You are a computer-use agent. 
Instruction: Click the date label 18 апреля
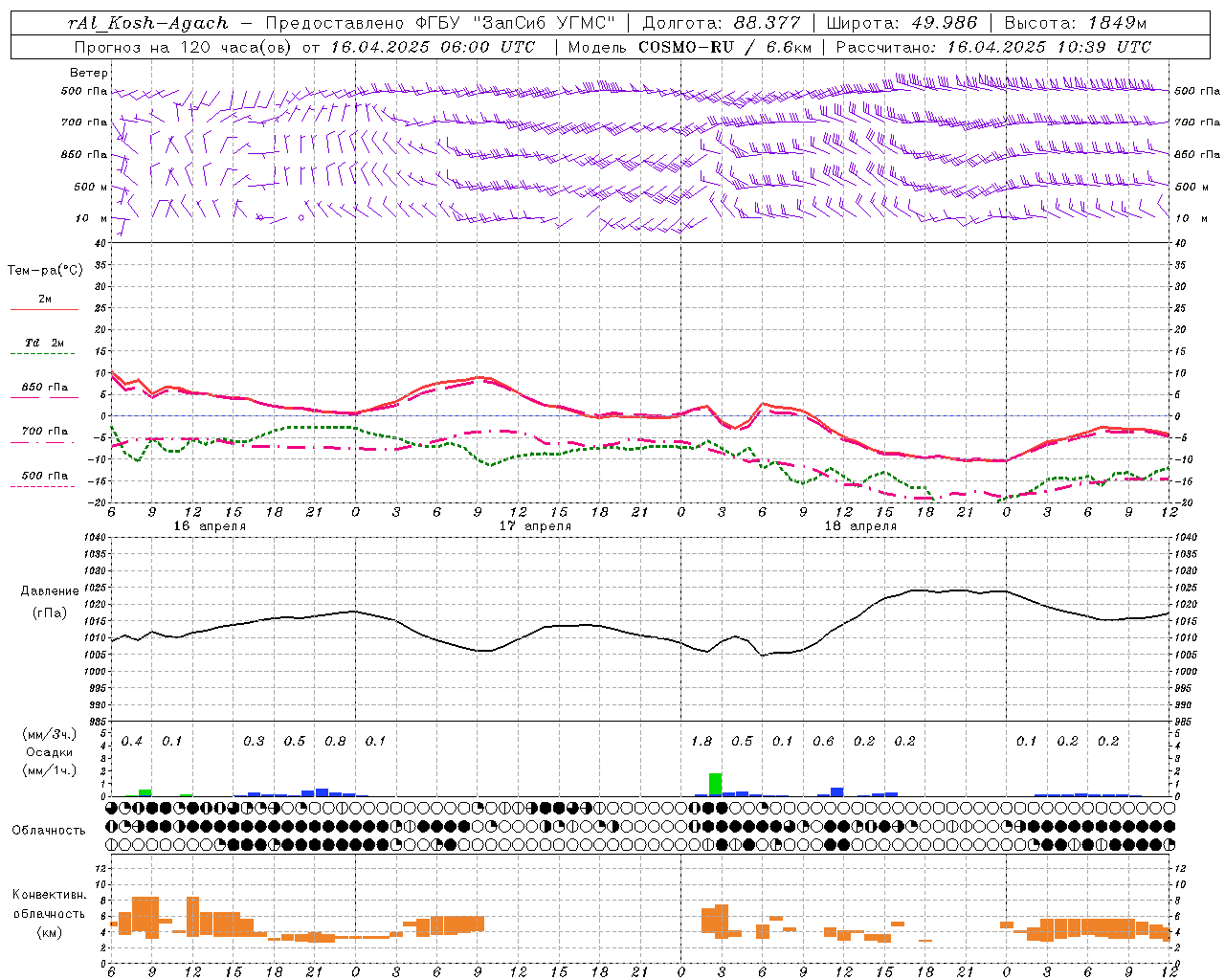[x=860, y=526]
